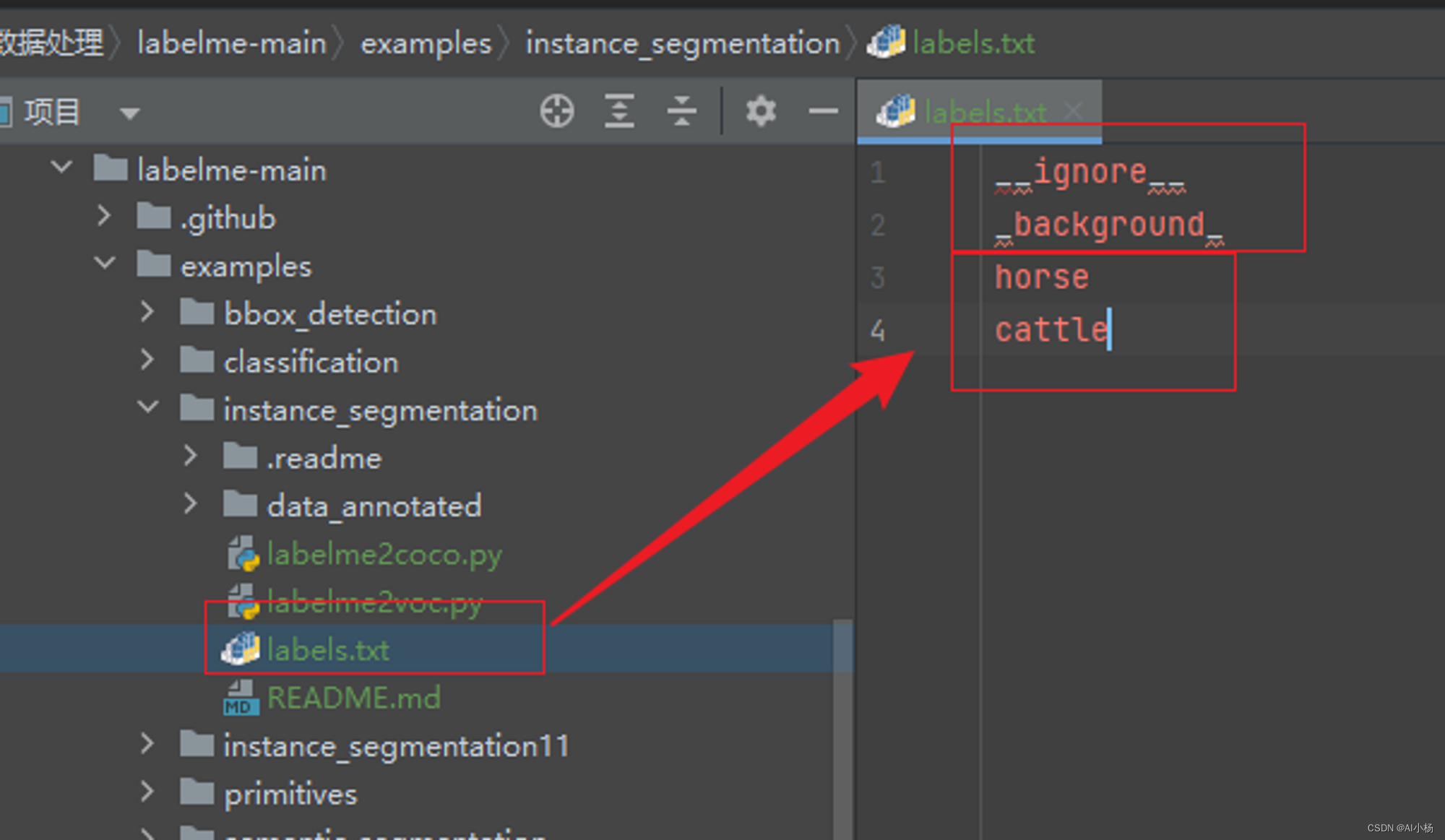This screenshot has height=840, width=1445.
Task: Click examples in the breadcrumb path
Action: [x=426, y=43]
